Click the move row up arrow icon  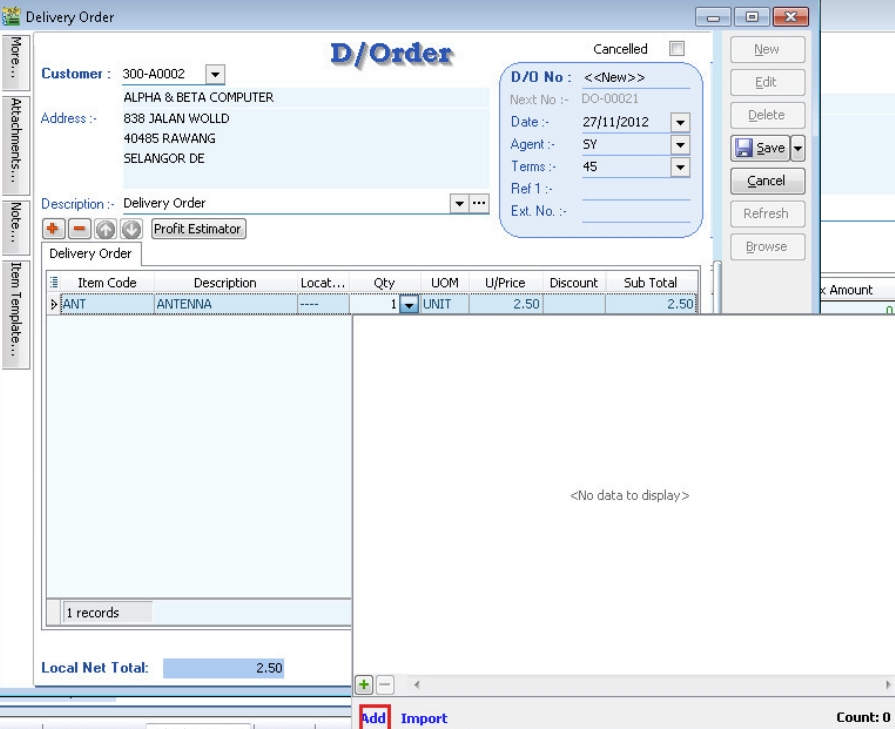(x=105, y=229)
